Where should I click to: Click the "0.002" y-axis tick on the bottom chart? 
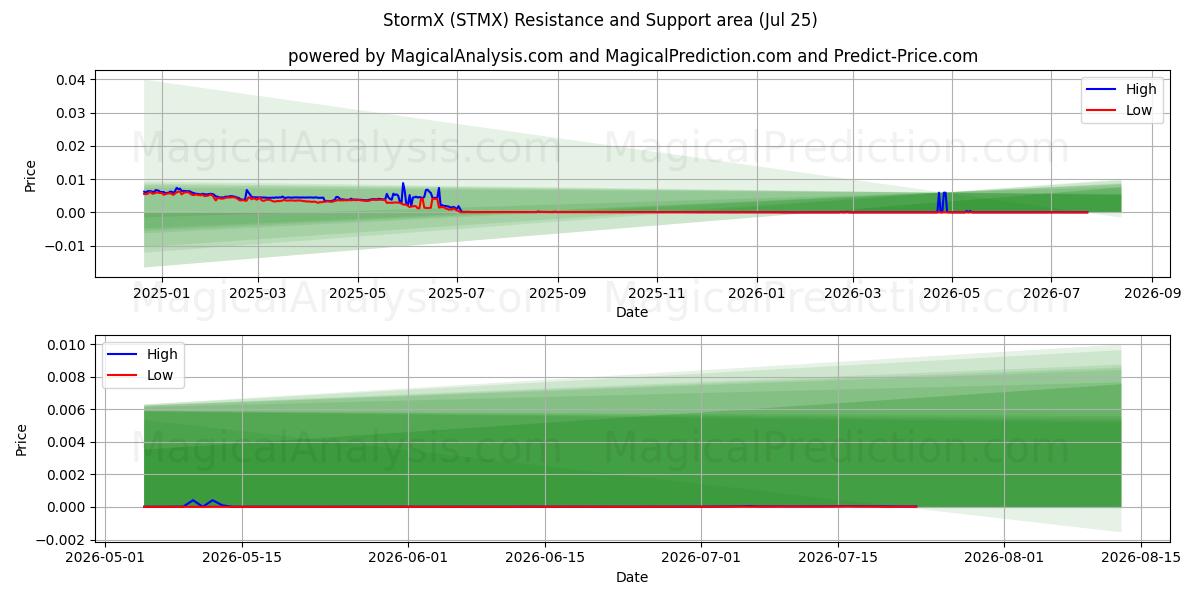click(x=69, y=475)
